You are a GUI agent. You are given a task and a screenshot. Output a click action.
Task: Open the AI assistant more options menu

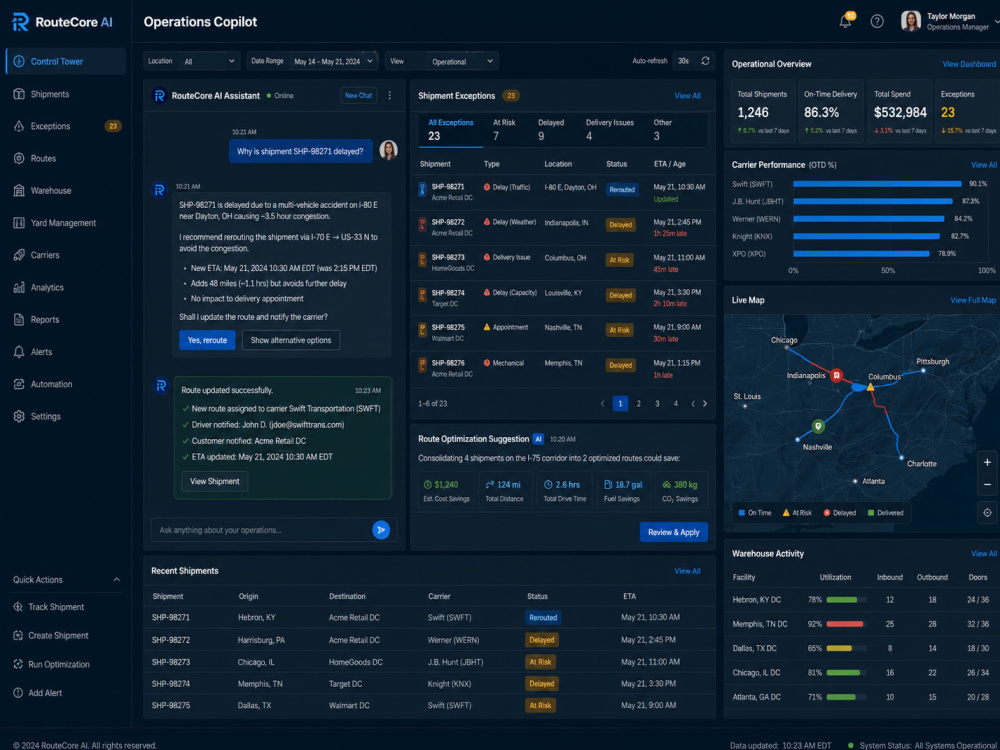tap(390, 96)
